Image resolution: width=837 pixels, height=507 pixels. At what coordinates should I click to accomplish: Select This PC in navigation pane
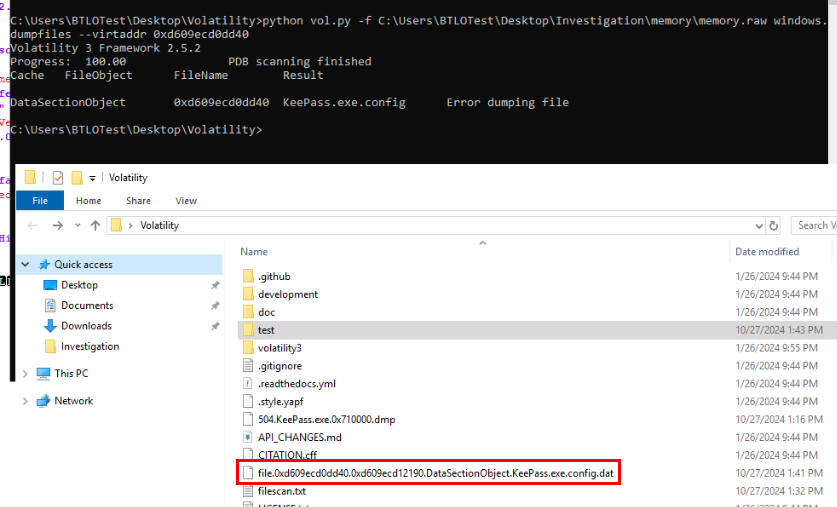click(71, 373)
